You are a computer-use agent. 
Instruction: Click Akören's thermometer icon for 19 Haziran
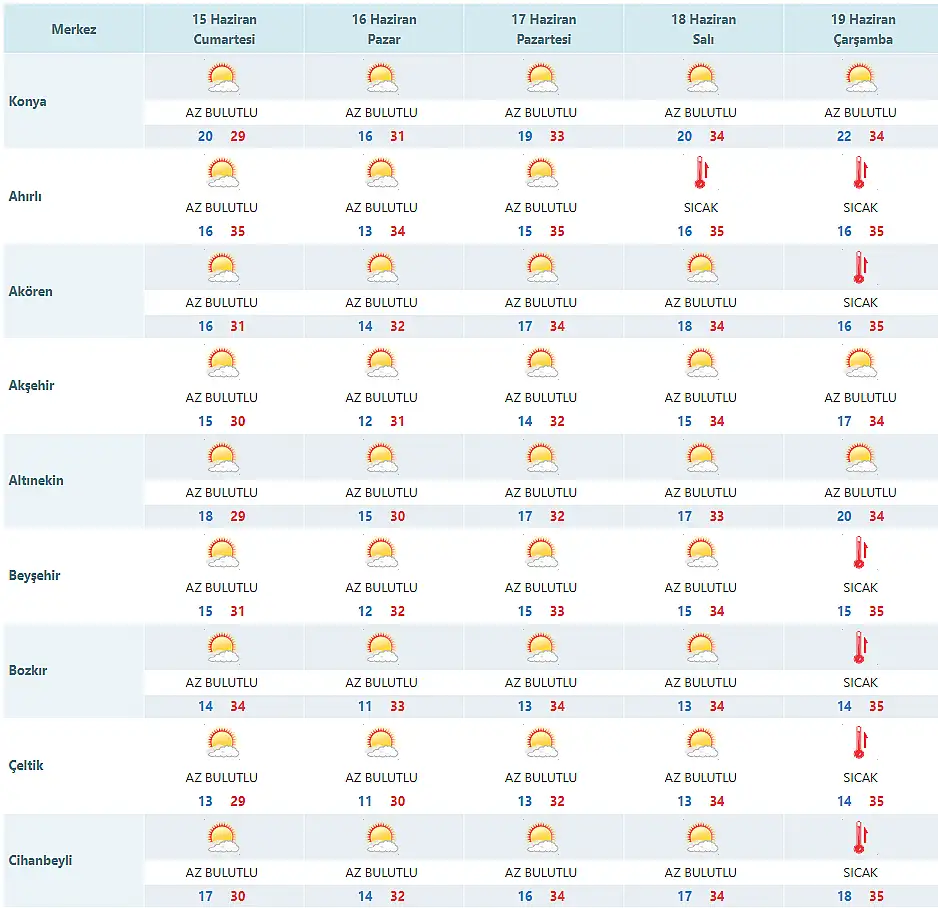point(860,268)
